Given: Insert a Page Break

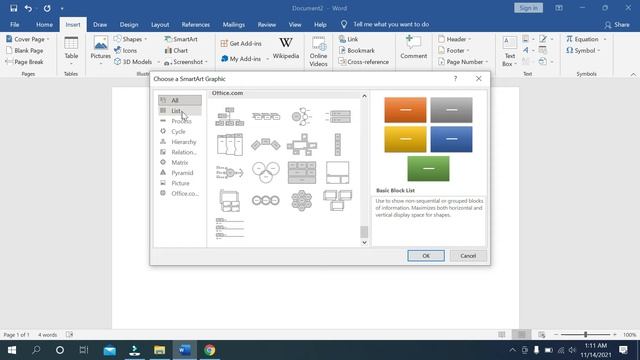Looking at the screenshot, I should point(24,62).
